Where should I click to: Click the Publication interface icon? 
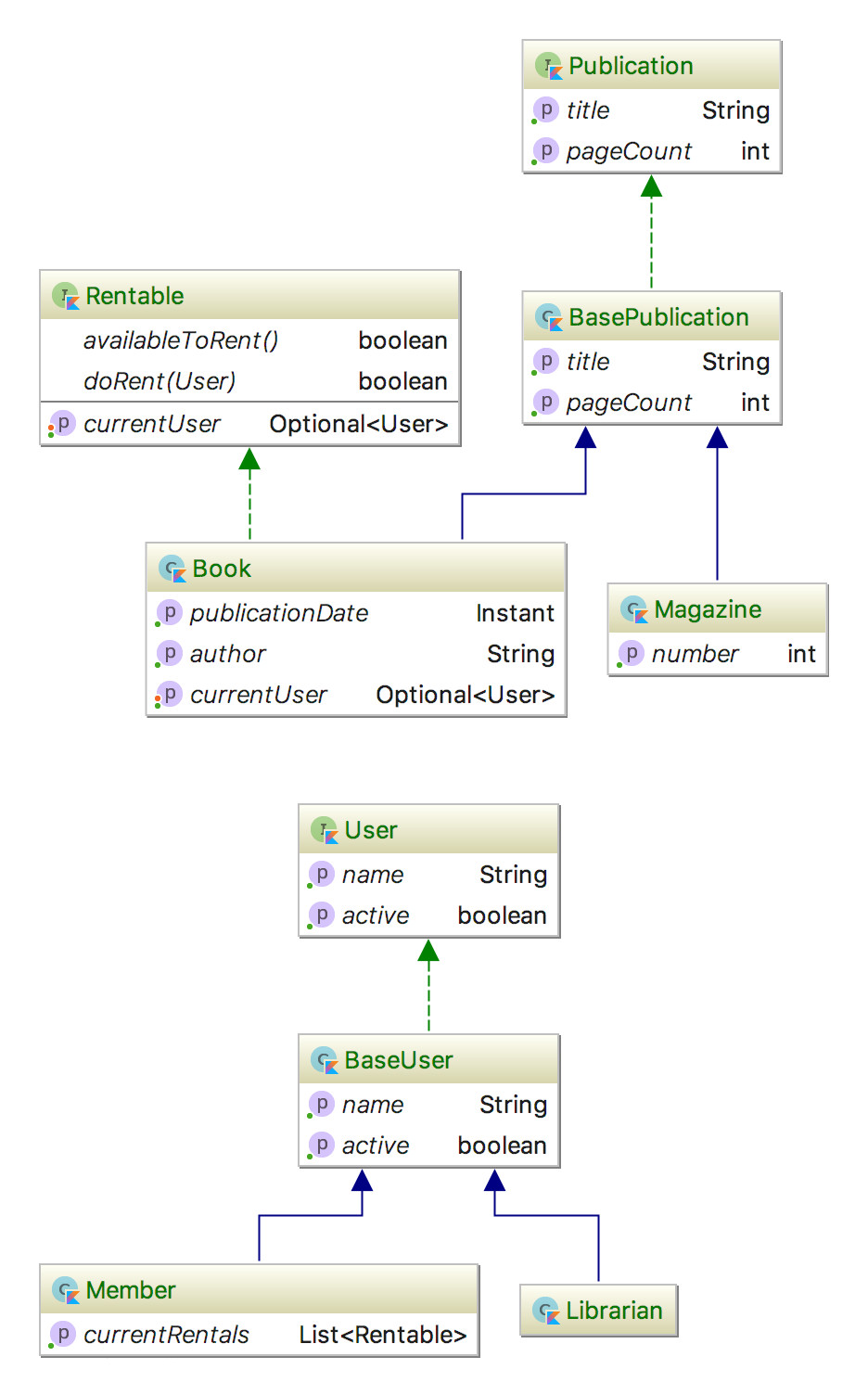(549, 66)
